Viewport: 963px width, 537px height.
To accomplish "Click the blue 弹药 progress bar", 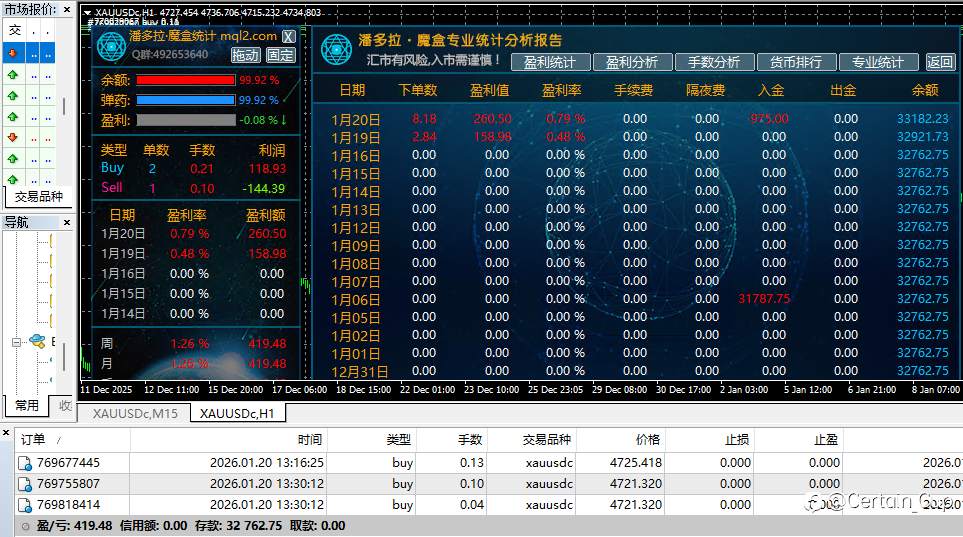I will [185, 100].
